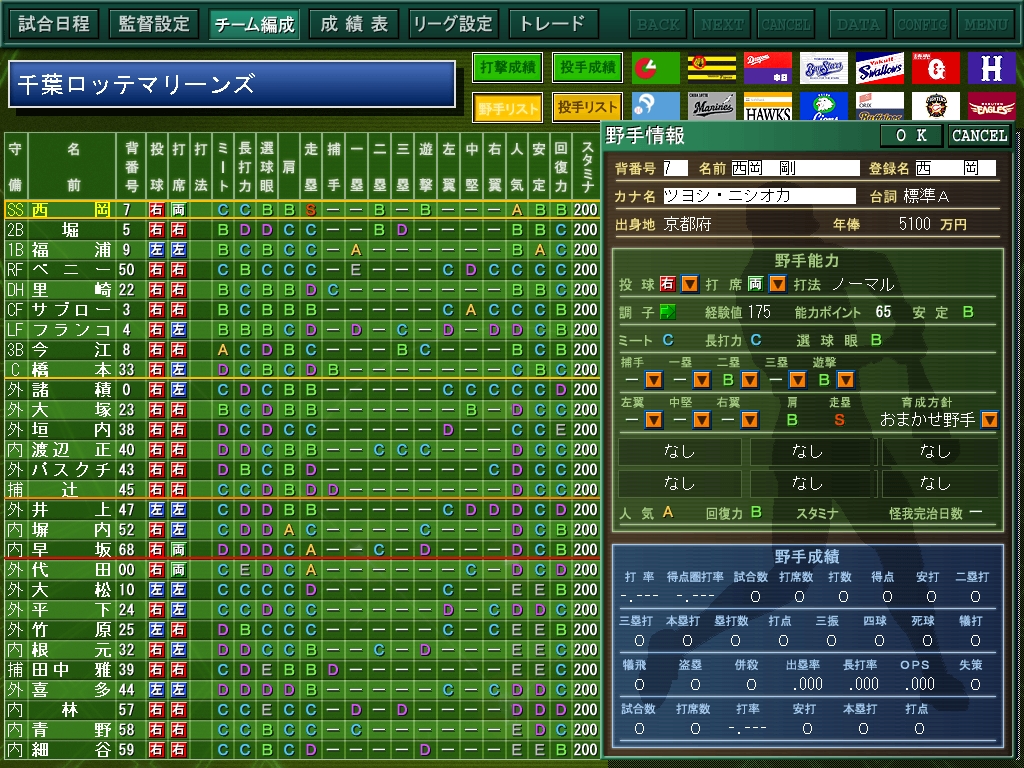Pick the SoftBank HAWKS team logo

pyautogui.click(x=767, y=106)
